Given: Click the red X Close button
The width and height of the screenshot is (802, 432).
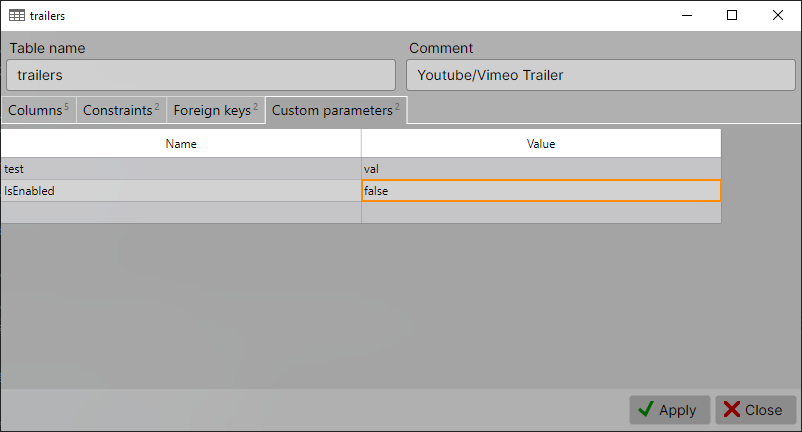Looking at the screenshot, I should [x=755, y=410].
